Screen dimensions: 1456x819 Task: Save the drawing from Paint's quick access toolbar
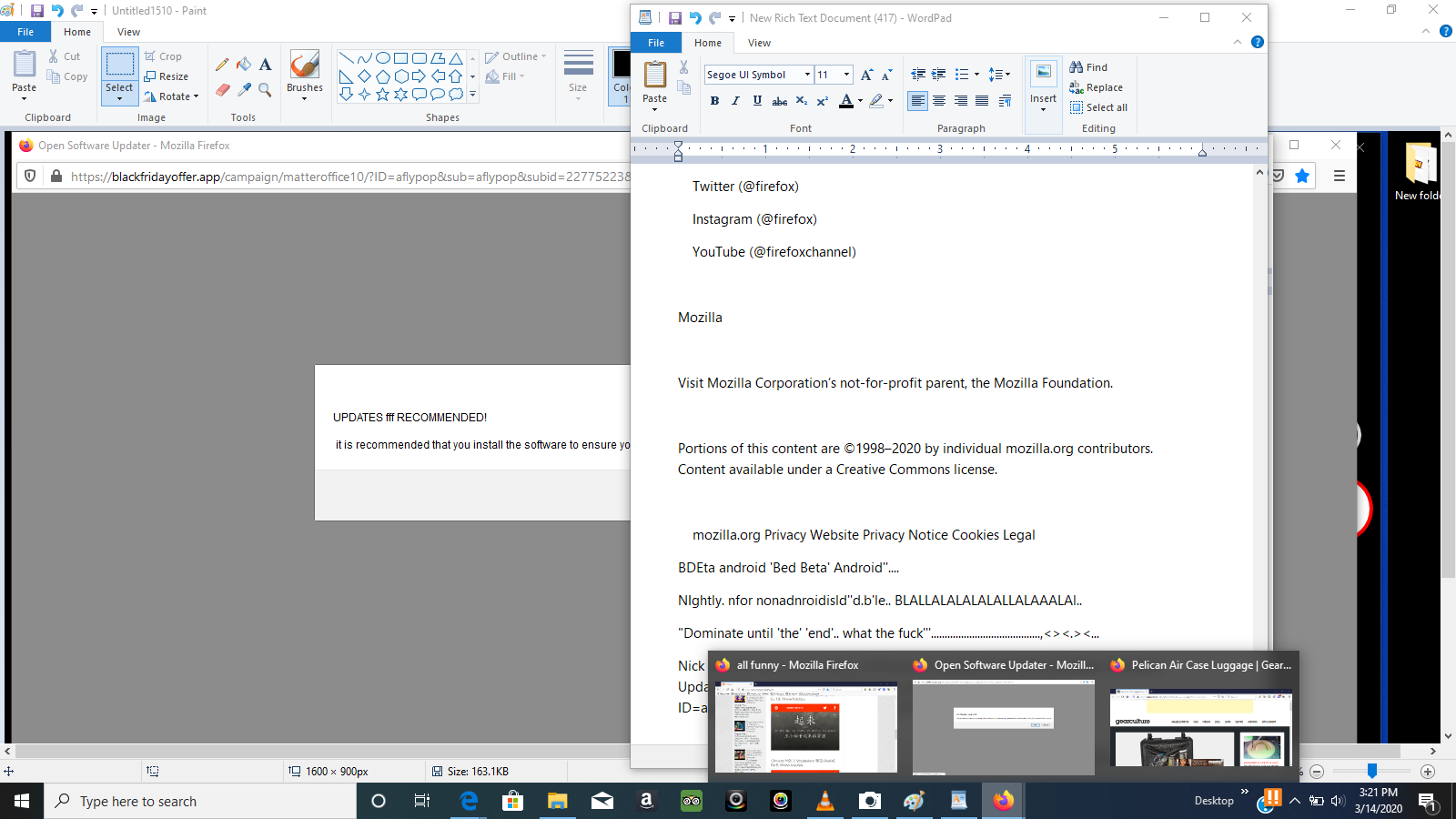[37, 11]
